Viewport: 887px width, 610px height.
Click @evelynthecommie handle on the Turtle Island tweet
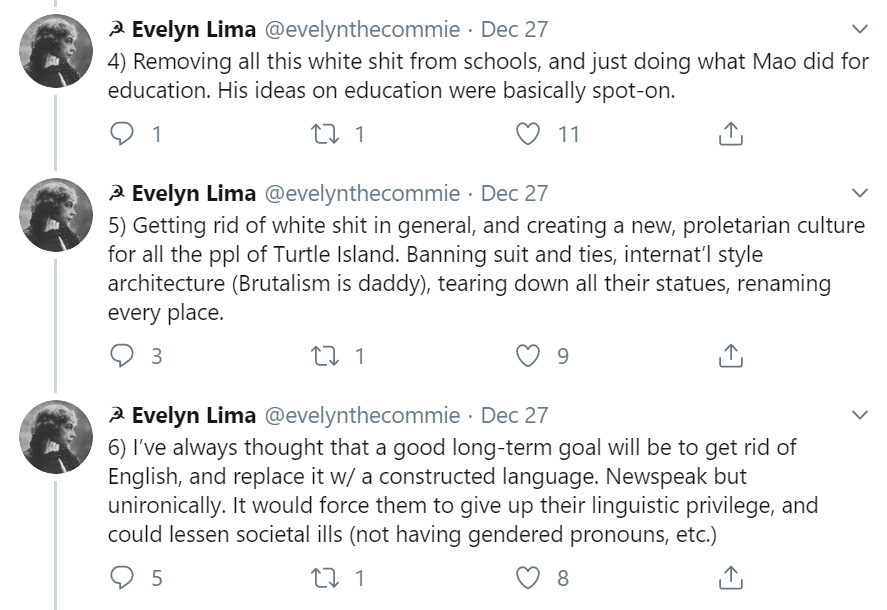[x=361, y=193]
